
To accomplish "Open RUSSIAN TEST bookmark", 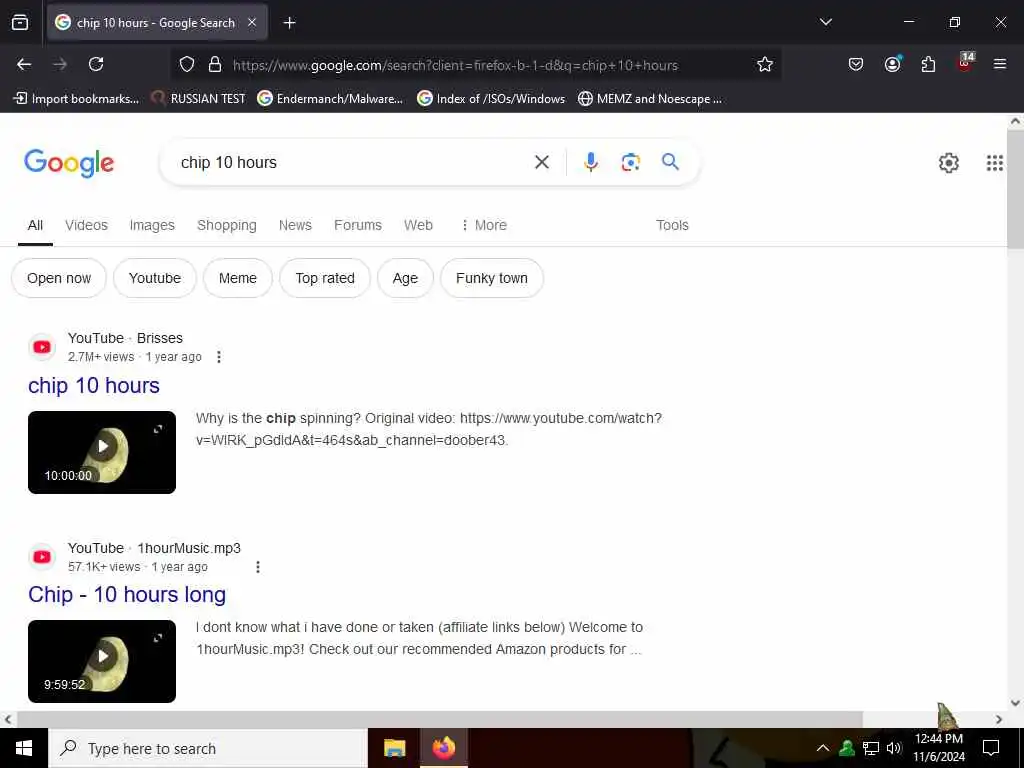I will 198,99.
